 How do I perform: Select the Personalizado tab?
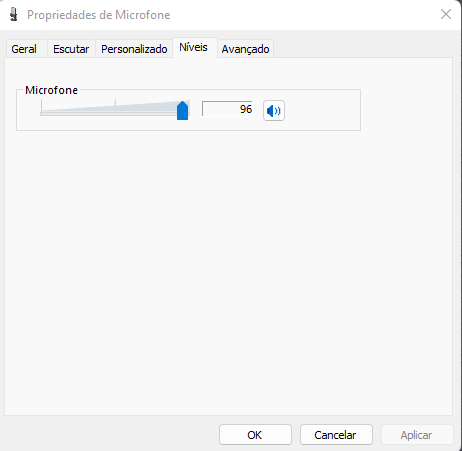tap(134, 49)
